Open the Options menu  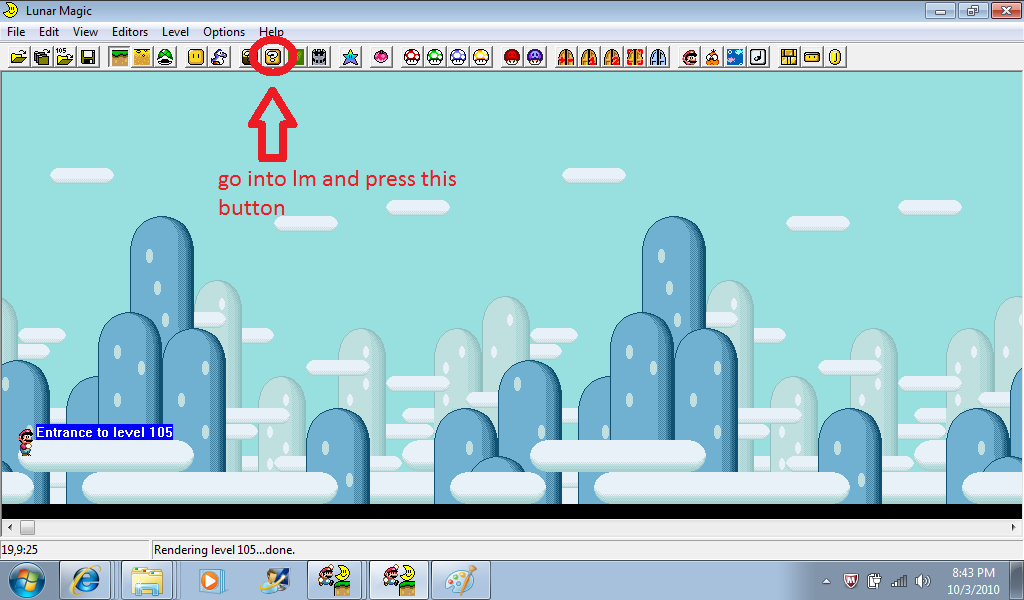(x=224, y=32)
